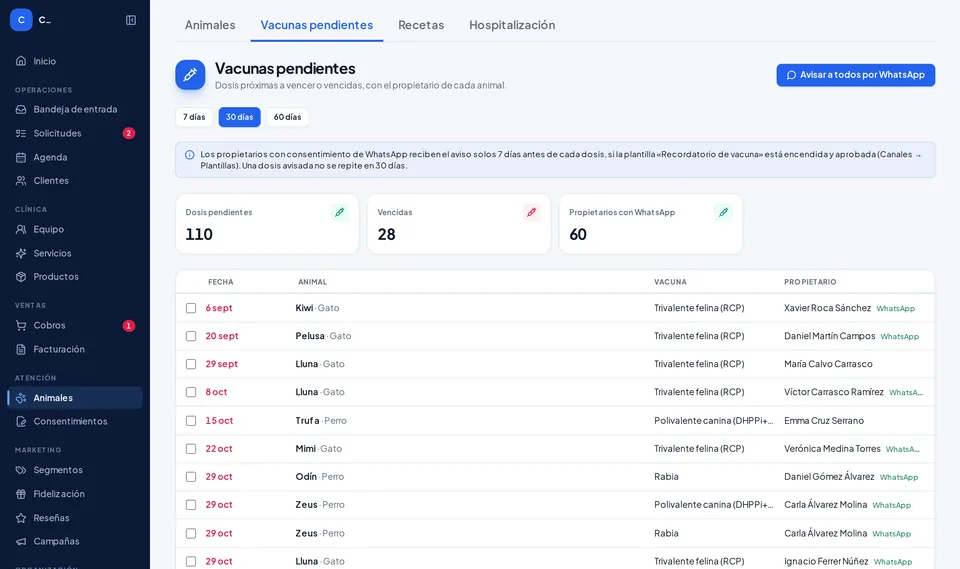Click the Propietario column header
The image size is (960, 569).
point(810,282)
